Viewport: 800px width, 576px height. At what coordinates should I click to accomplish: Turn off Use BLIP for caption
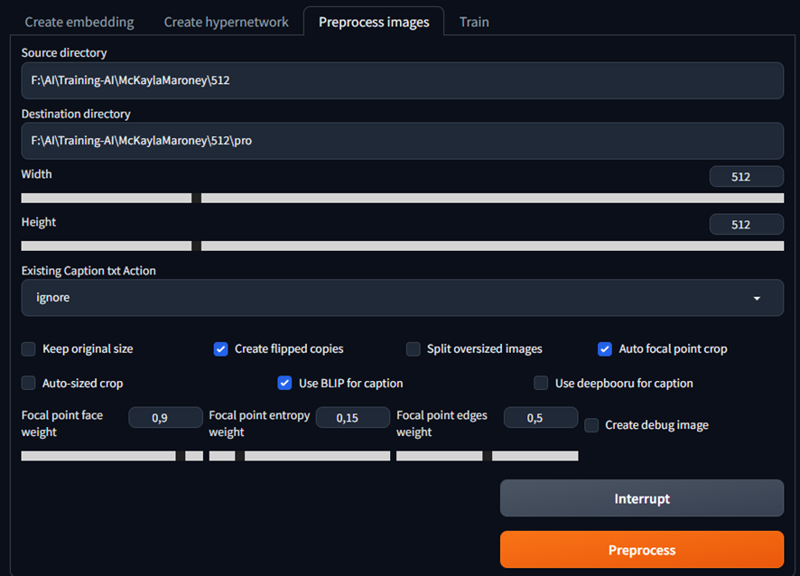(x=285, y=383)
